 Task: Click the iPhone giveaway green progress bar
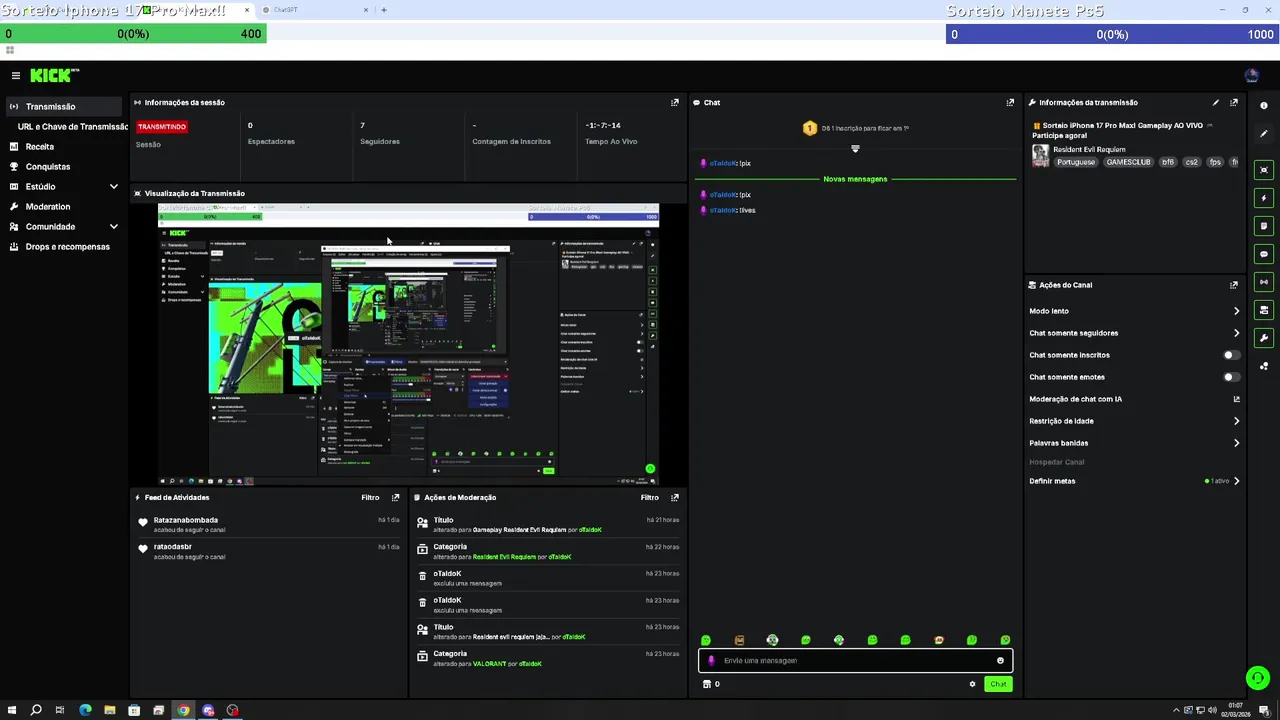(x=133, y=34)
